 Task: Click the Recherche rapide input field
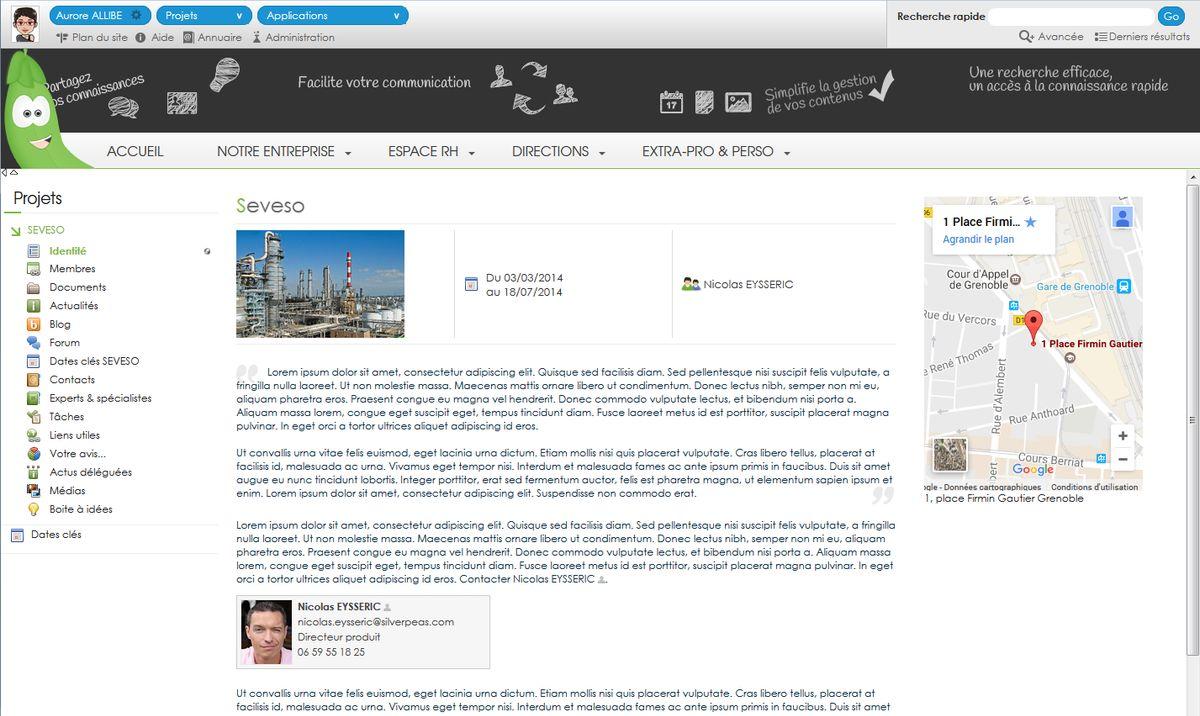tap(1071, 16)
